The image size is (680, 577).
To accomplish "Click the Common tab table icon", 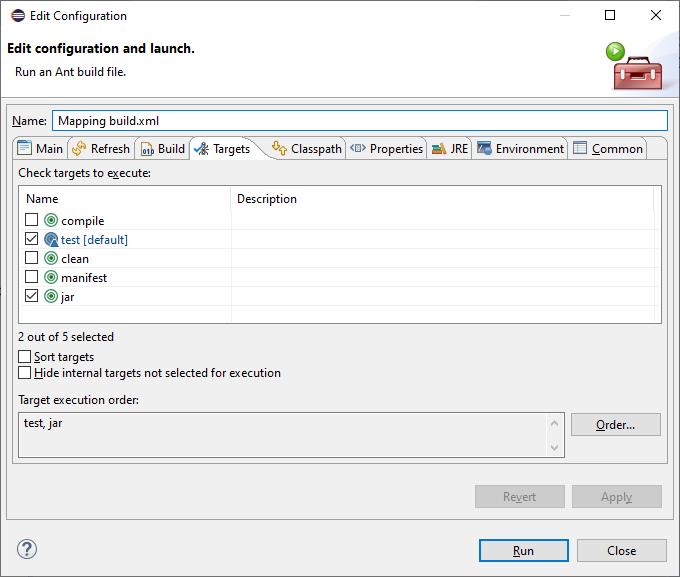I will pos(580,148).
